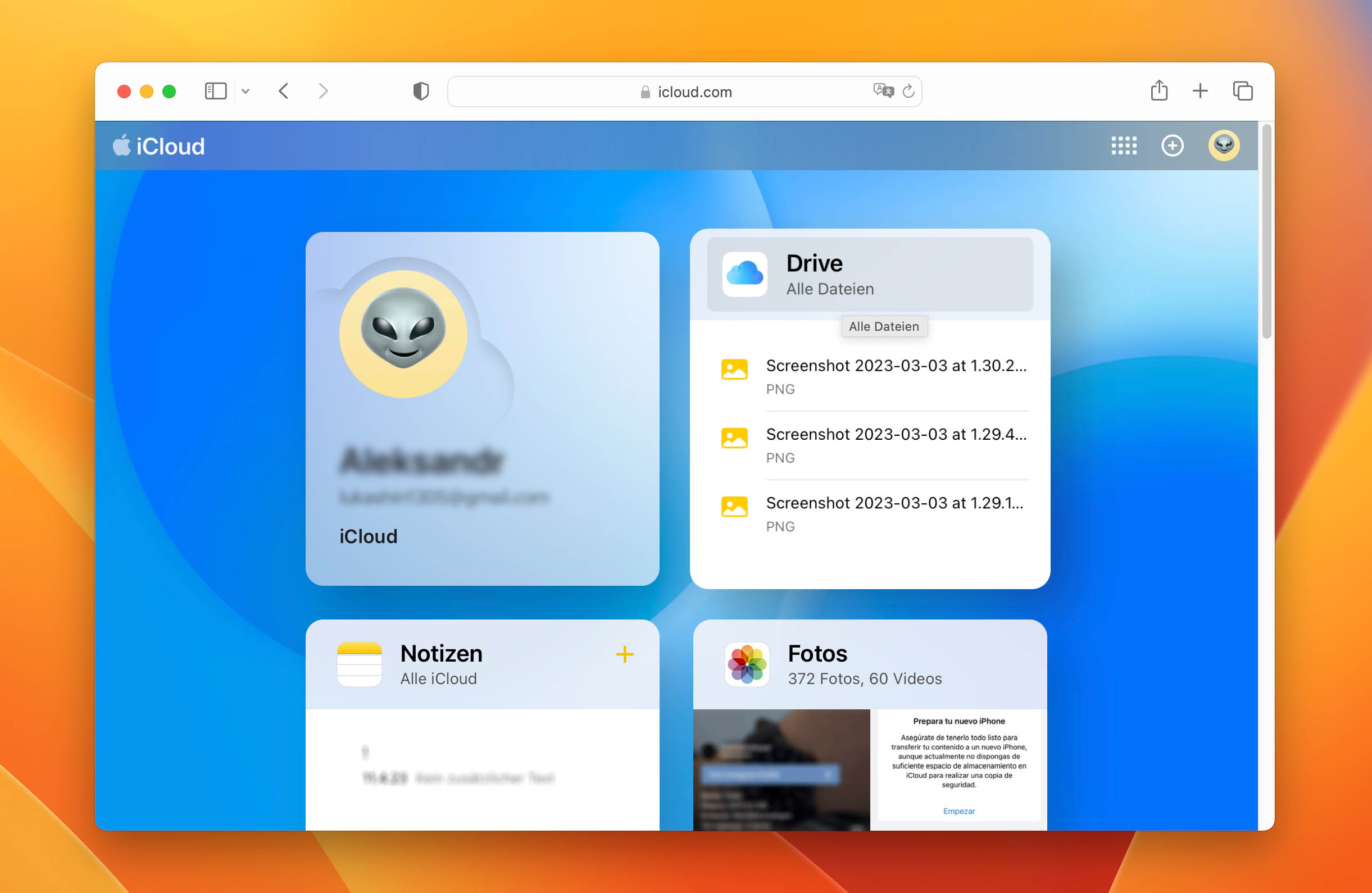Image resolution: width=1372 pixels, height=893 pixels.
Task: Click the page vertical scrollbar
Action: coord(1266,231)
